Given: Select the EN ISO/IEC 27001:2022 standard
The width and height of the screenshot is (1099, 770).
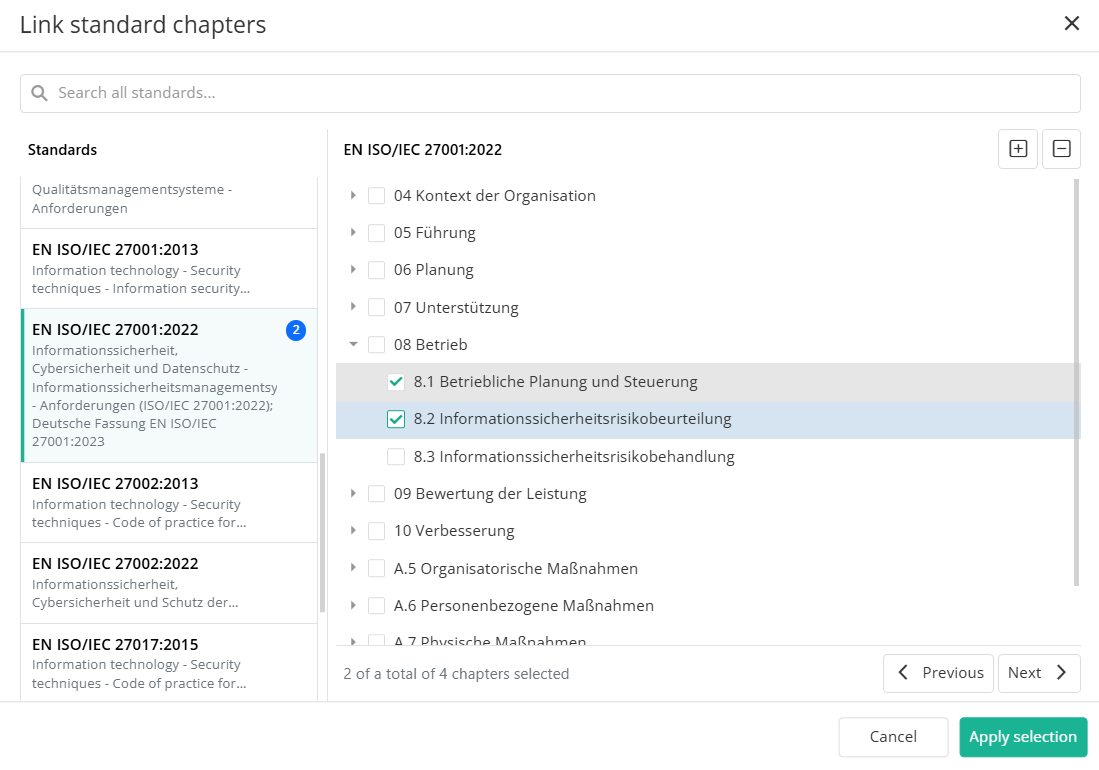Looking at the screenshot, I should [169, 386].
